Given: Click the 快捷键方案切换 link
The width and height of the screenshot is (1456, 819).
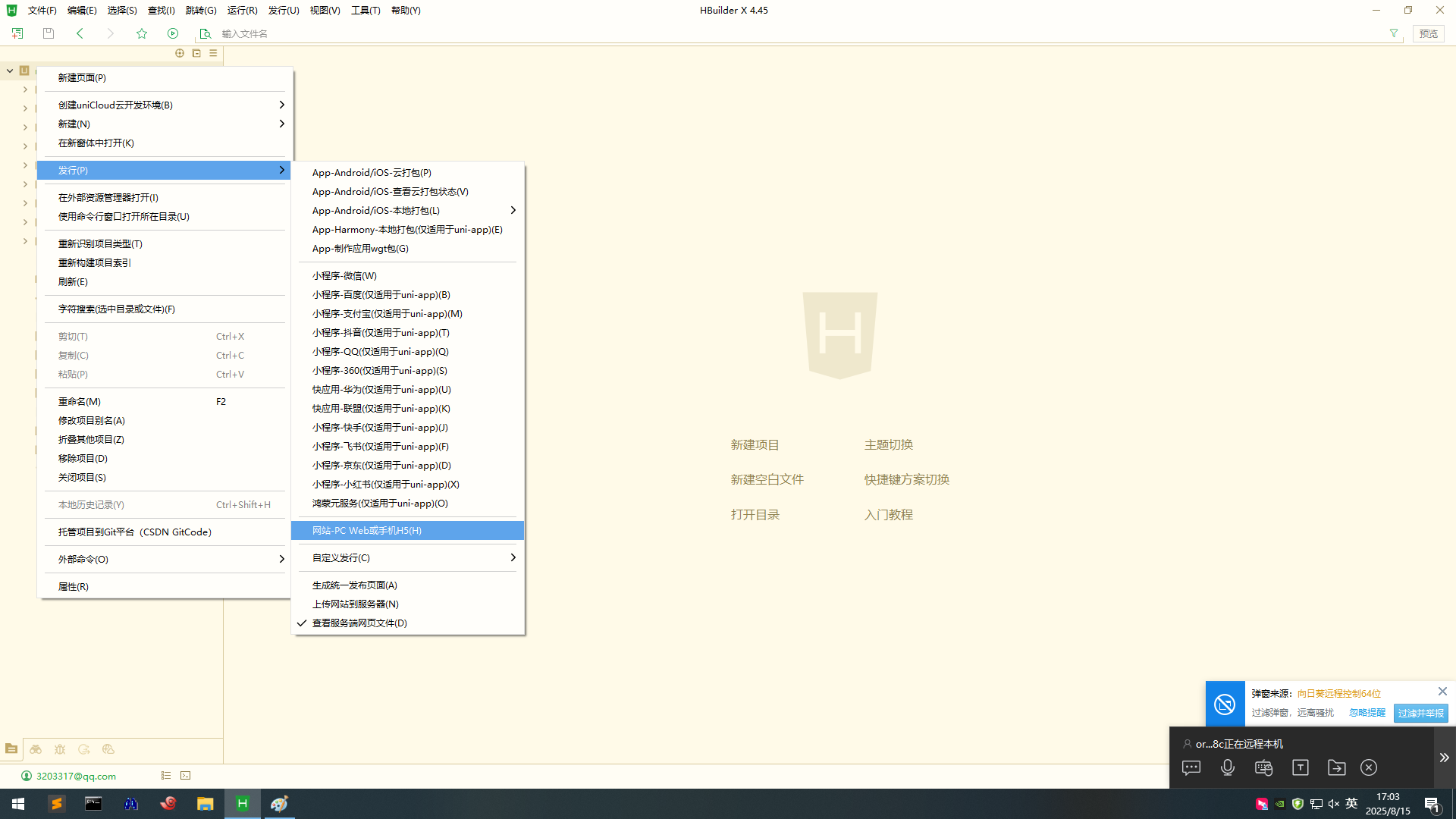Looking at the screenshot, I should tap(907, 480).
